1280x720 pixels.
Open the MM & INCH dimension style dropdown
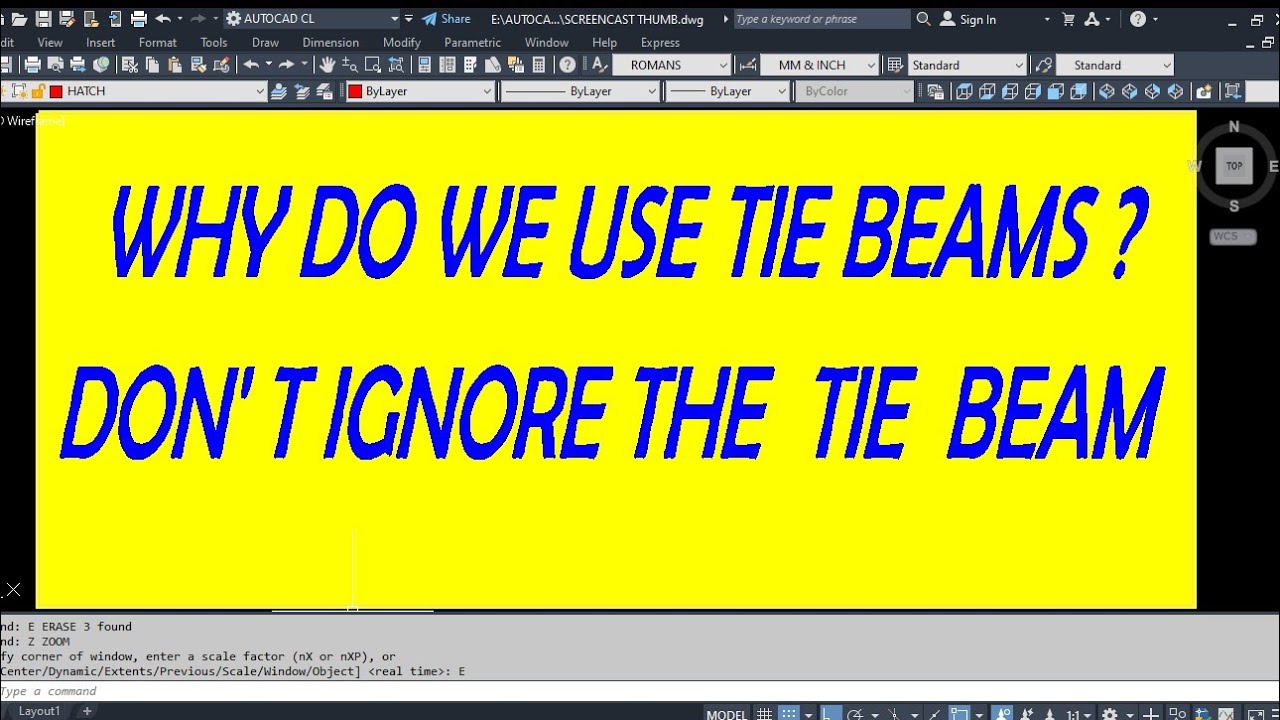click(871, 65)
